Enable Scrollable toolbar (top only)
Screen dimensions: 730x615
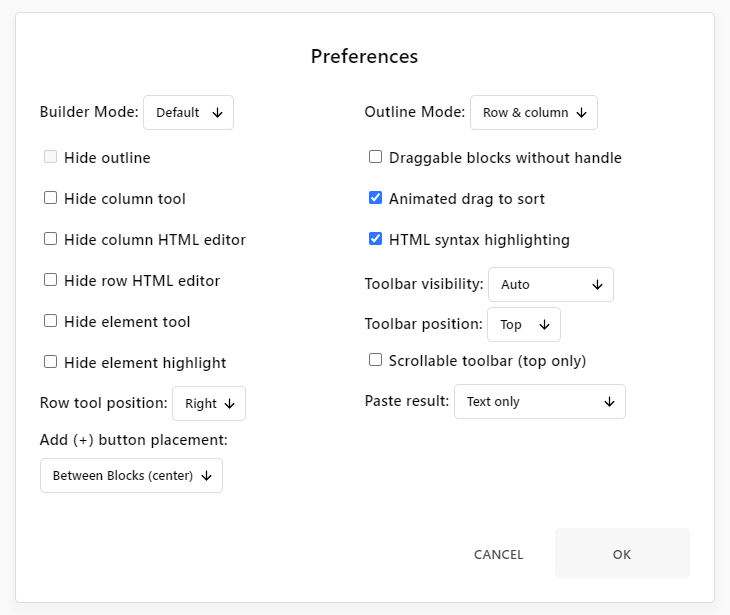[375, 360]
